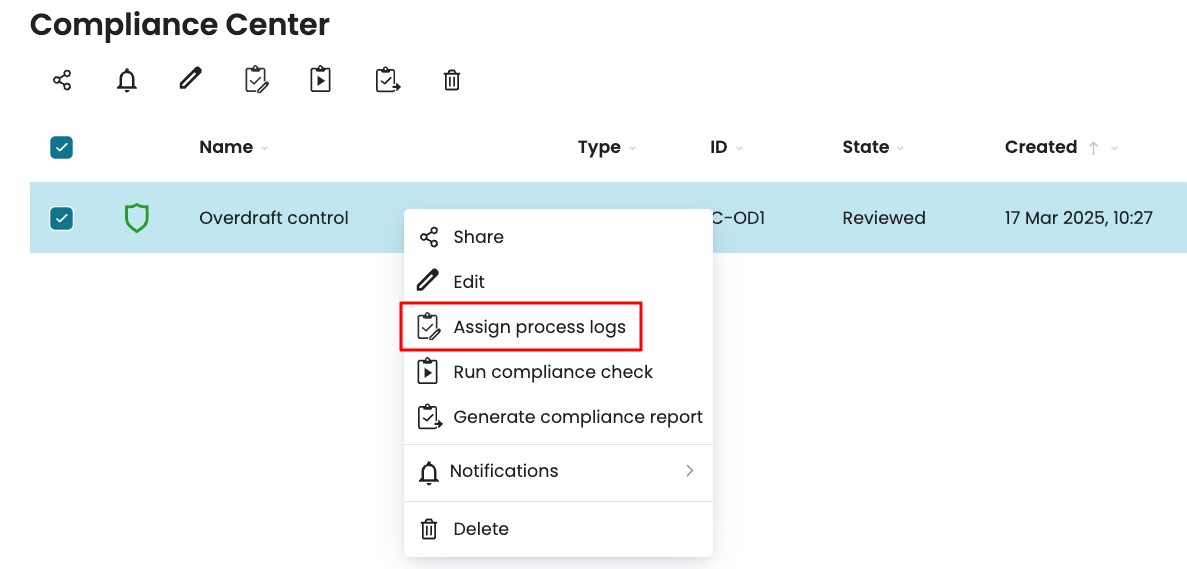Expand the Notifications submenu
Screen dimensions: 1187x569
pos(557,471)
